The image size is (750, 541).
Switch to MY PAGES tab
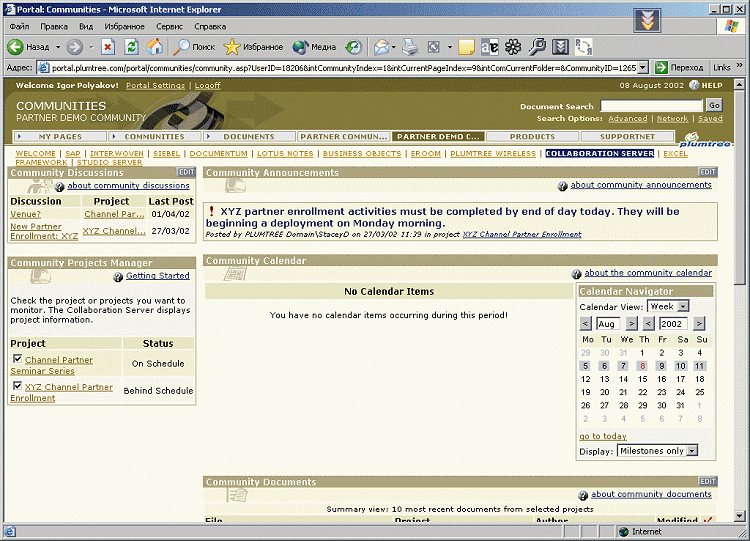click(x=60, y=137)
